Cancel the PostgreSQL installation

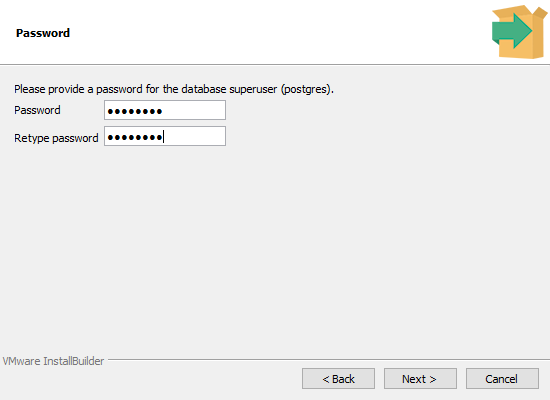(502, 378)
